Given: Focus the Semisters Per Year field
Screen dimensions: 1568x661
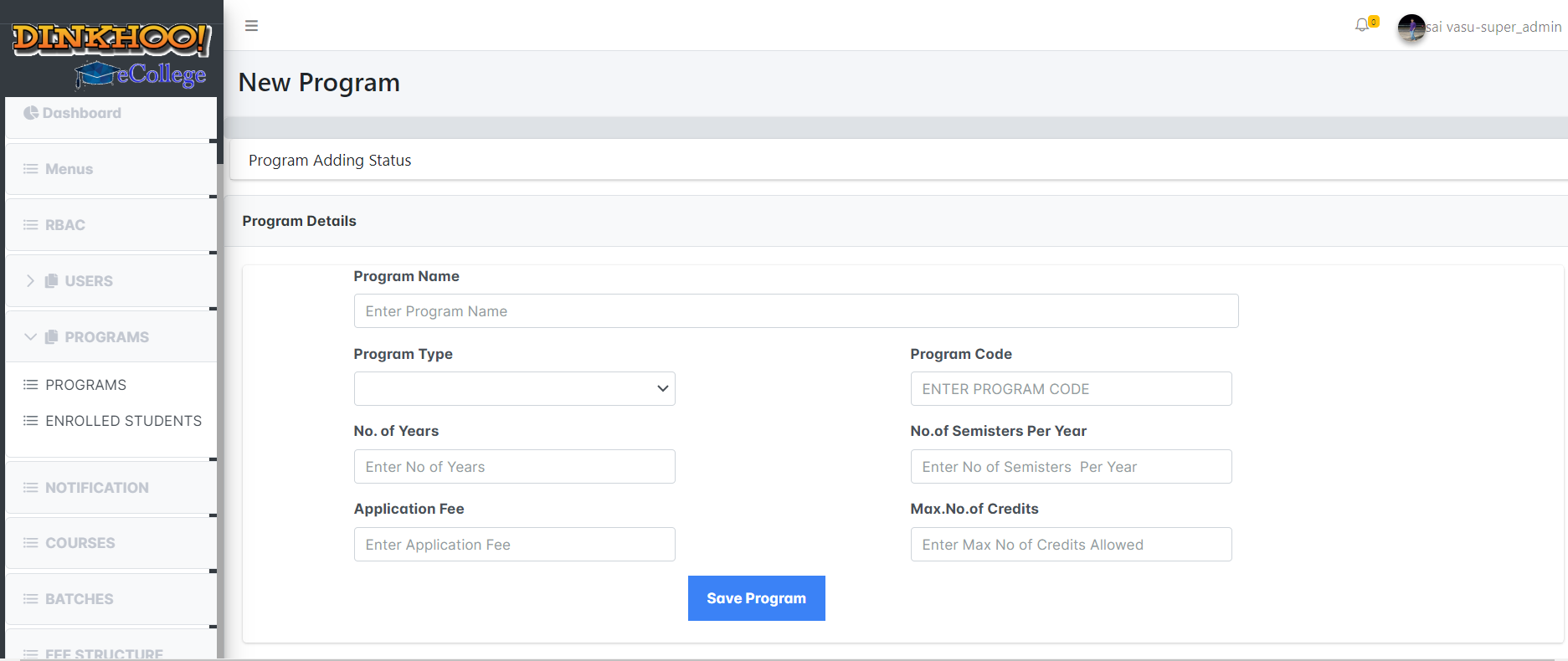Looking at the screenshot, I should [x=1071, y=467].
